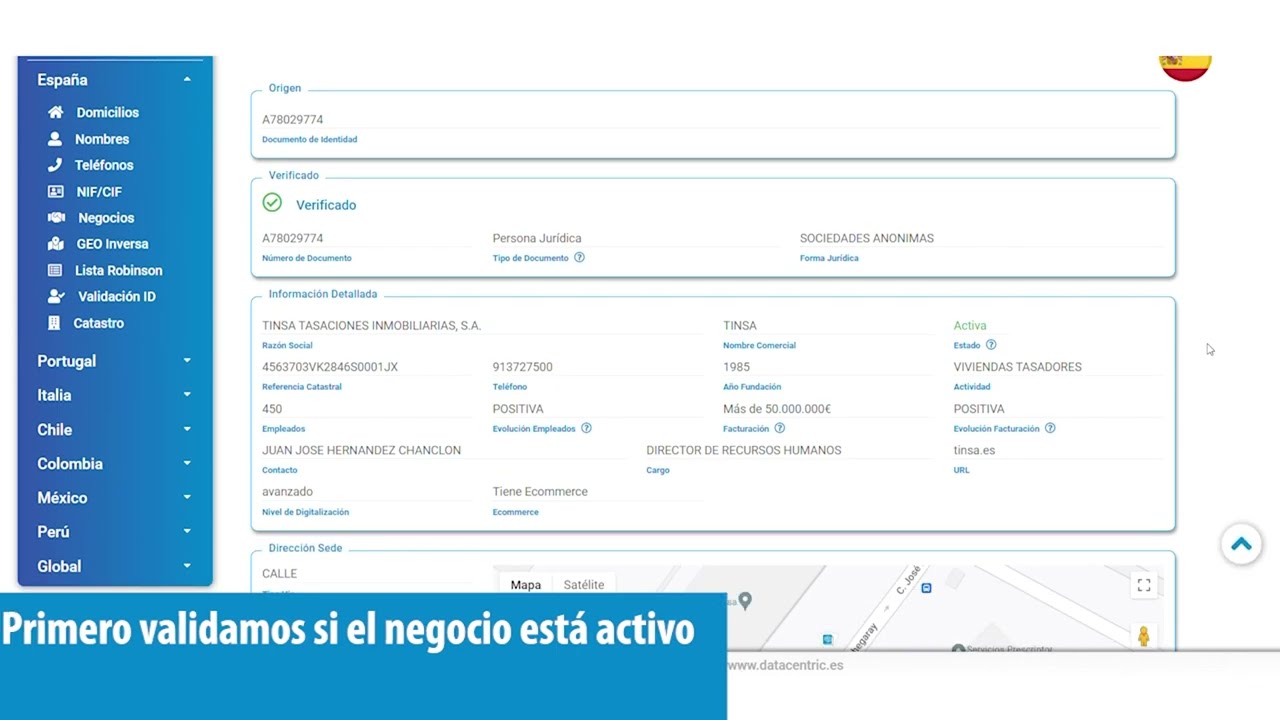Click the map location pin marker

click(745, 601)
